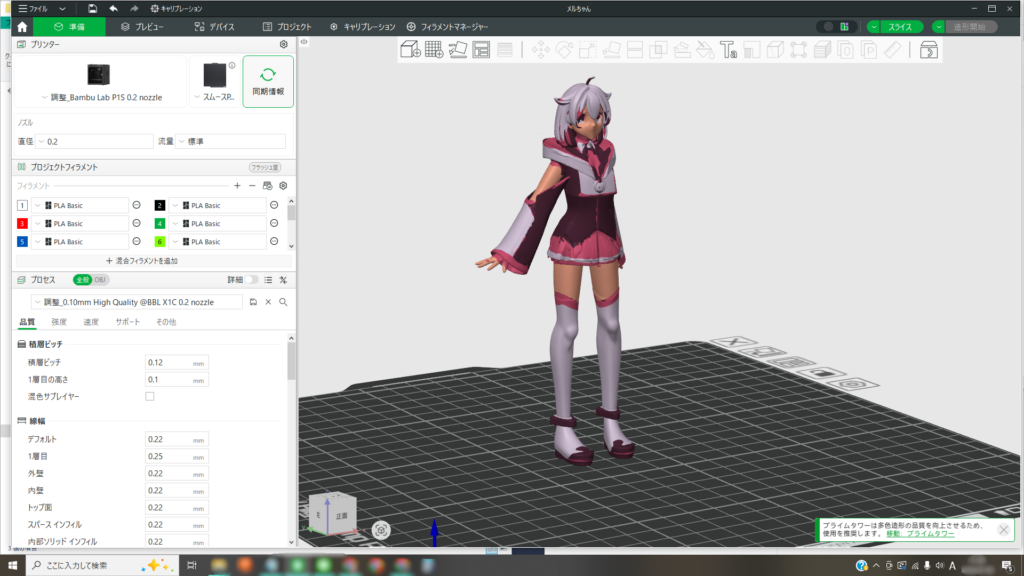Click the AMS filament sync icon
1024x576 pixels.
click(268, 186)
